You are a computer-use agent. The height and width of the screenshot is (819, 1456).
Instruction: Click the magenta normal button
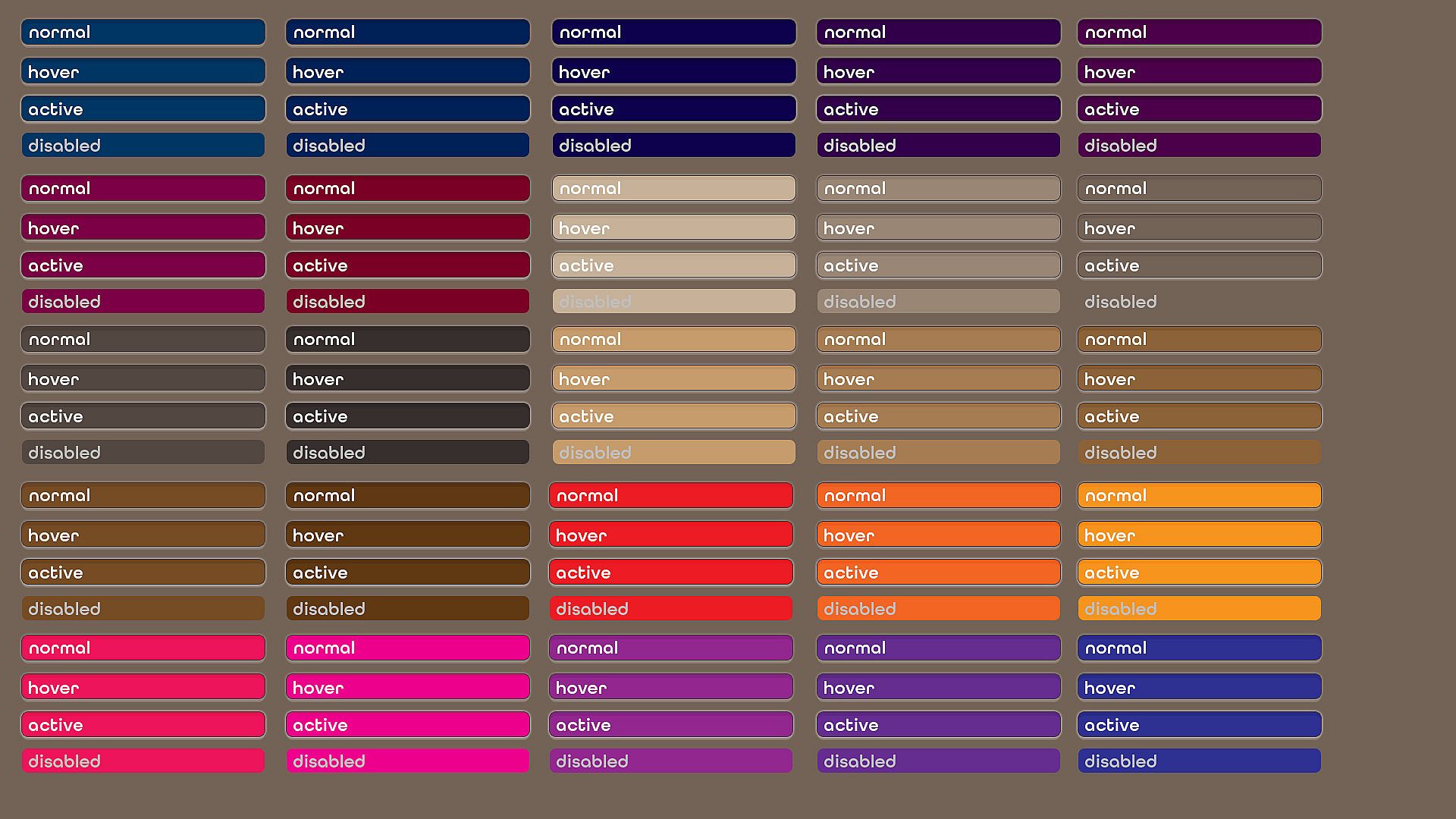(407, 648)
